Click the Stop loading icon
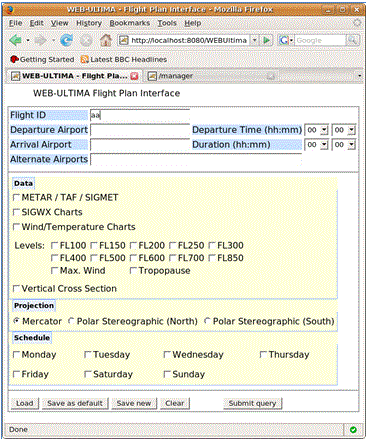The height and width of the screenshot is (439, 366). [x=86, y=40]
